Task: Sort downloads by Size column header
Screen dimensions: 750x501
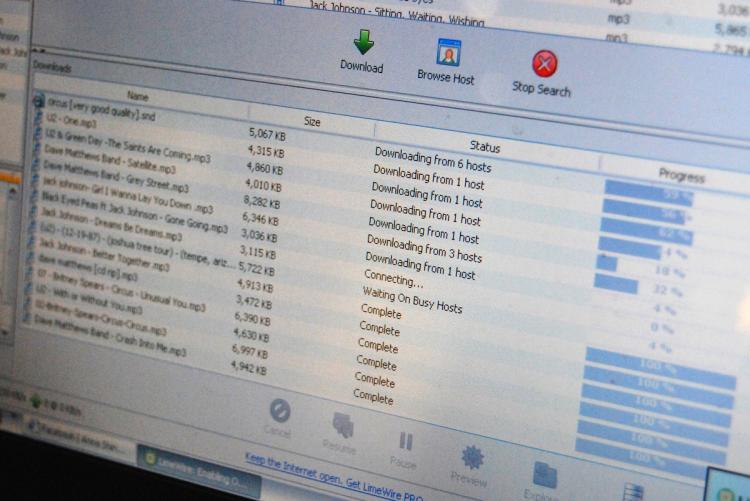Action: tap(312, 122)
